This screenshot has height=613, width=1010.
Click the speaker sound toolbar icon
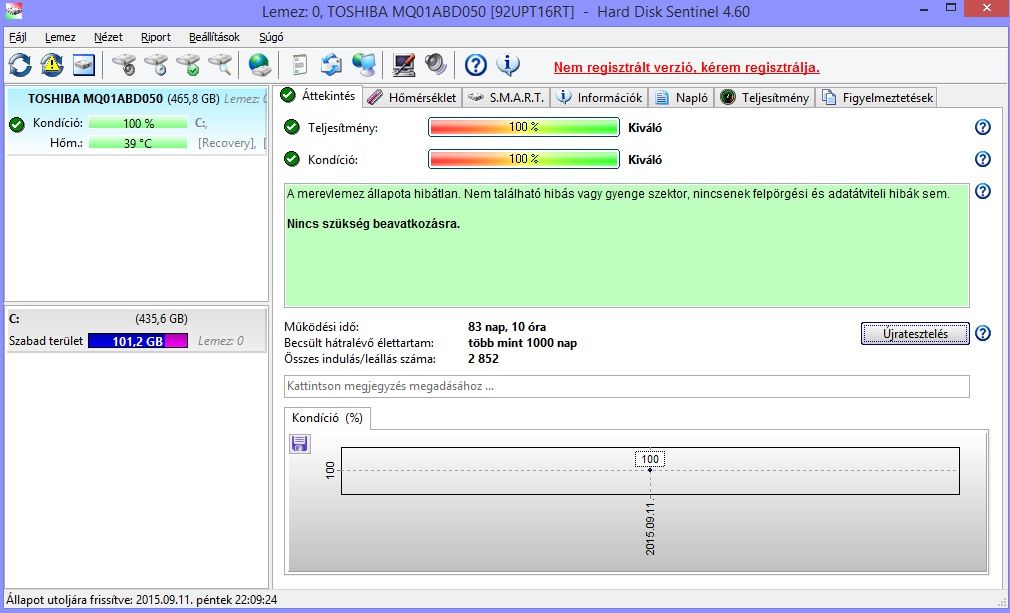[435, 65]
